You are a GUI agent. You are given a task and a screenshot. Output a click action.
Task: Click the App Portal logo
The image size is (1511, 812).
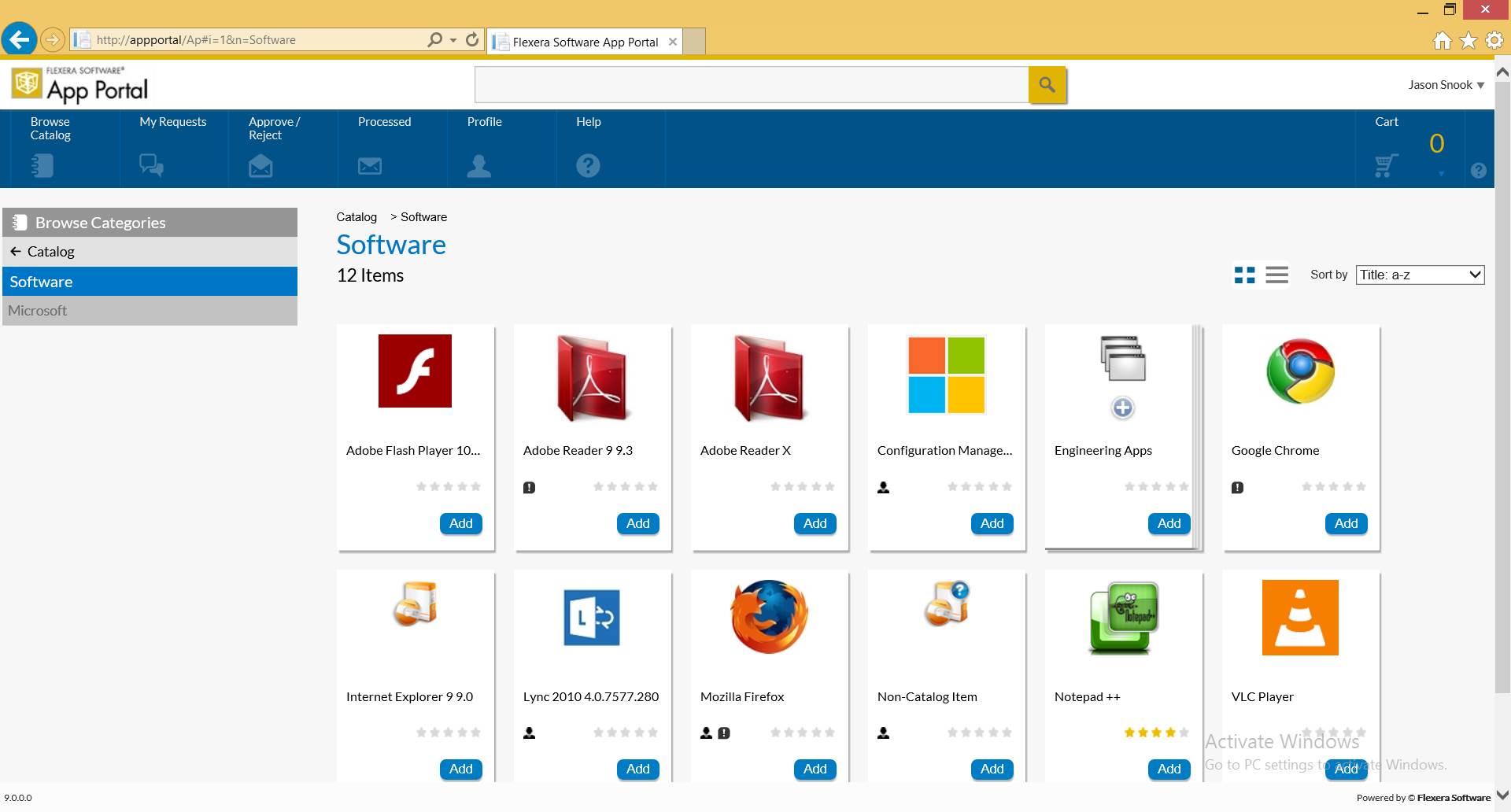(80, 86)
